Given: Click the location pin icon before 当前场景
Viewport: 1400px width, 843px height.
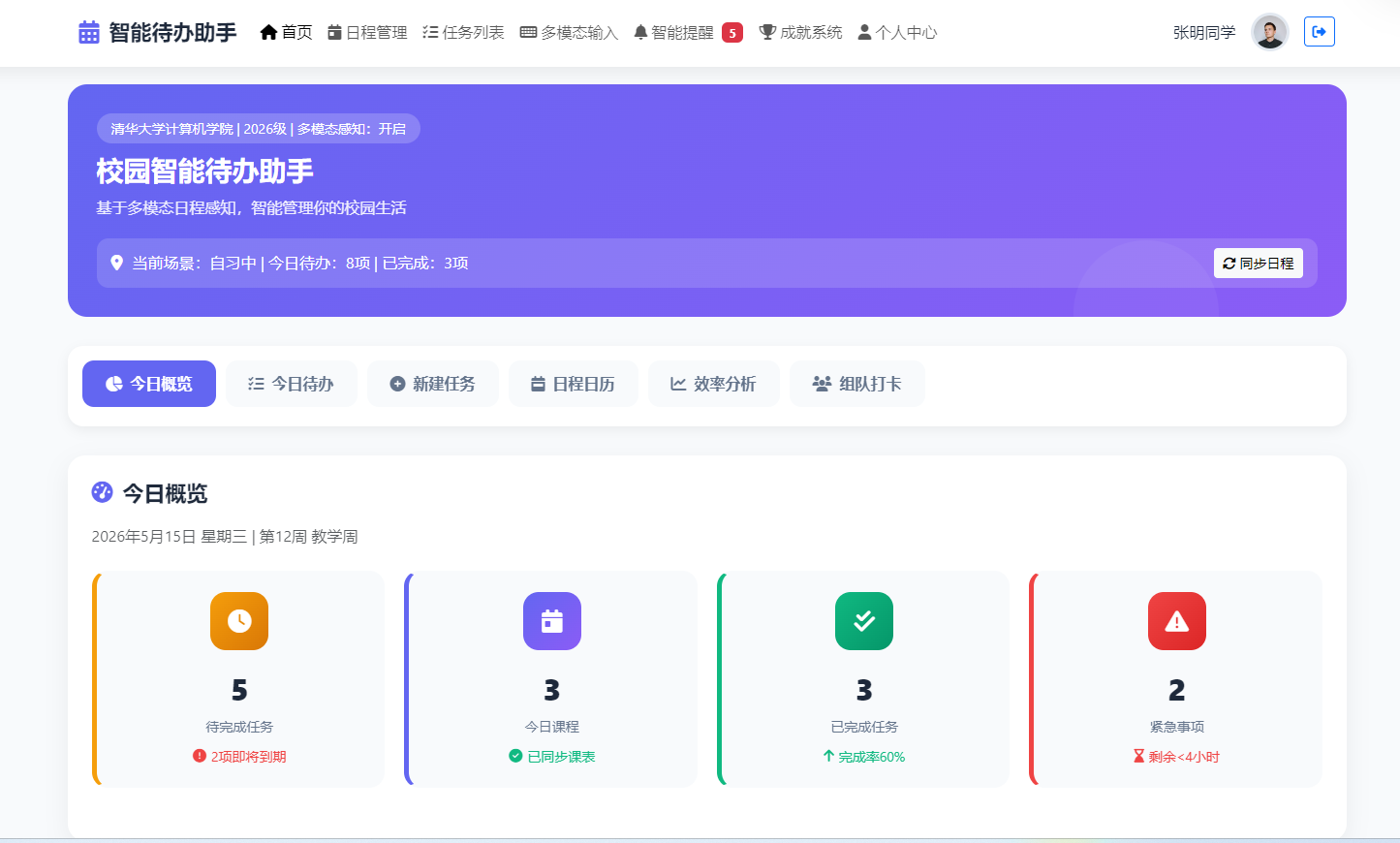Looking at the screenshot, I should 117,263.
